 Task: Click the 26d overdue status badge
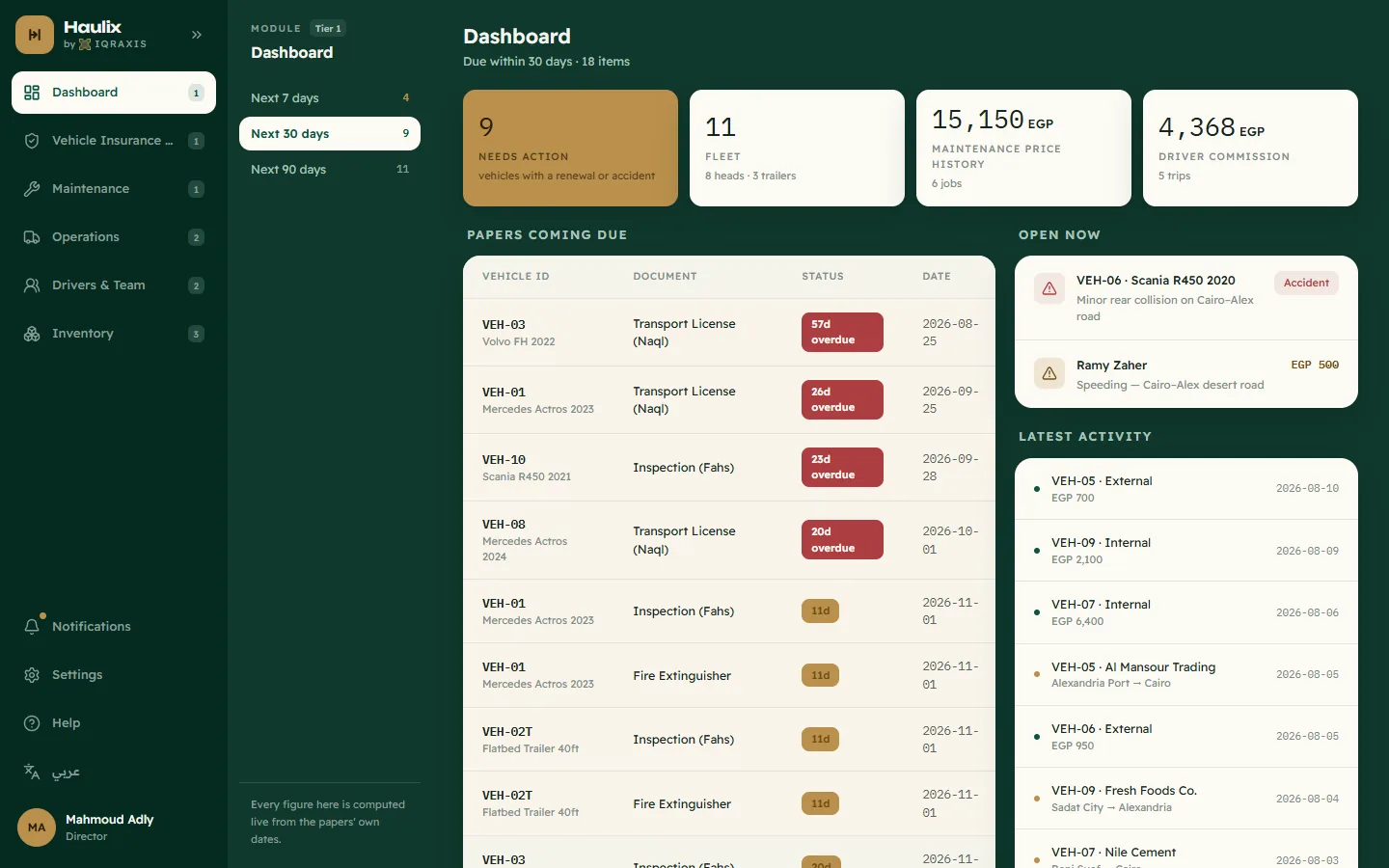tap(842, 399)
